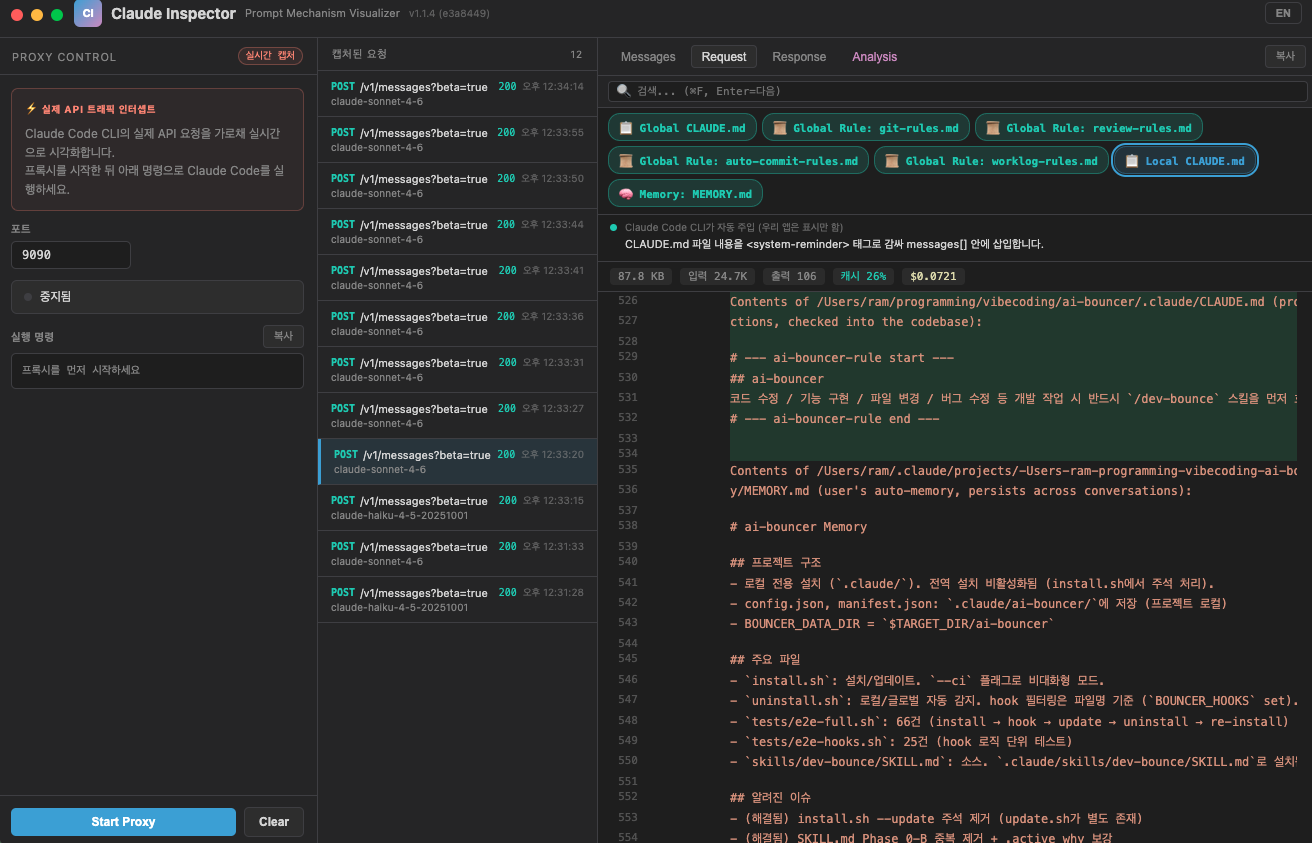The width and height of the screenshot is (1312, 843).
Task: Click the 중지됨 proxy status indicator
Action: pyautogui.click(x=157, y=297)
